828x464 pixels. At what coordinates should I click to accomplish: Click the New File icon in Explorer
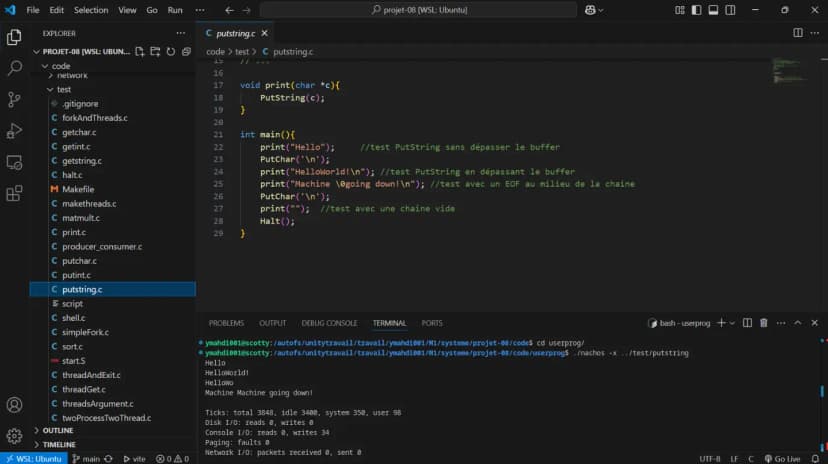139,52
